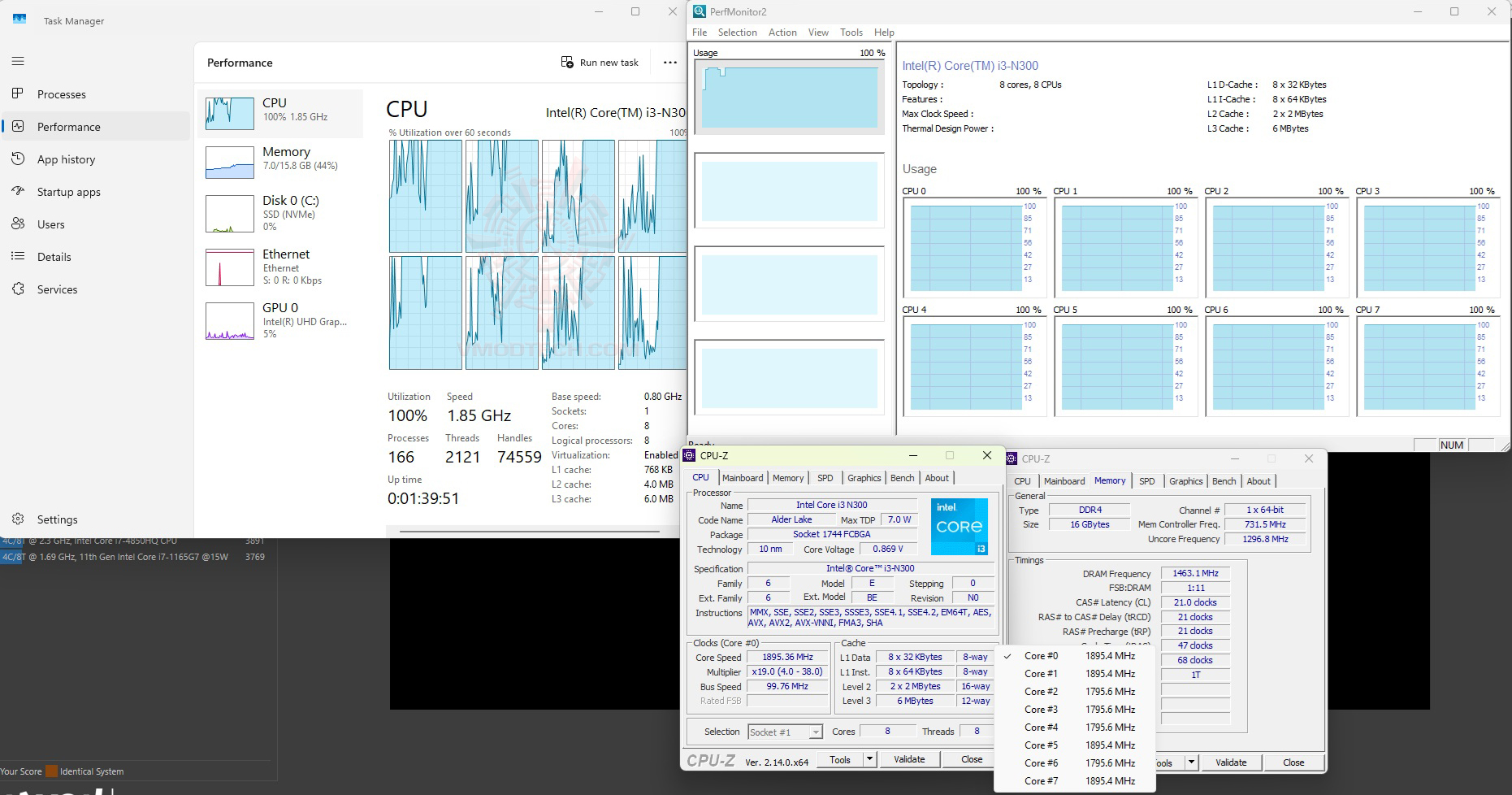The width and height of the screenshot is (1512, 795).
Task: Switch to Graphics tab in rear CPU-Z
Action: click(1186, 481)
